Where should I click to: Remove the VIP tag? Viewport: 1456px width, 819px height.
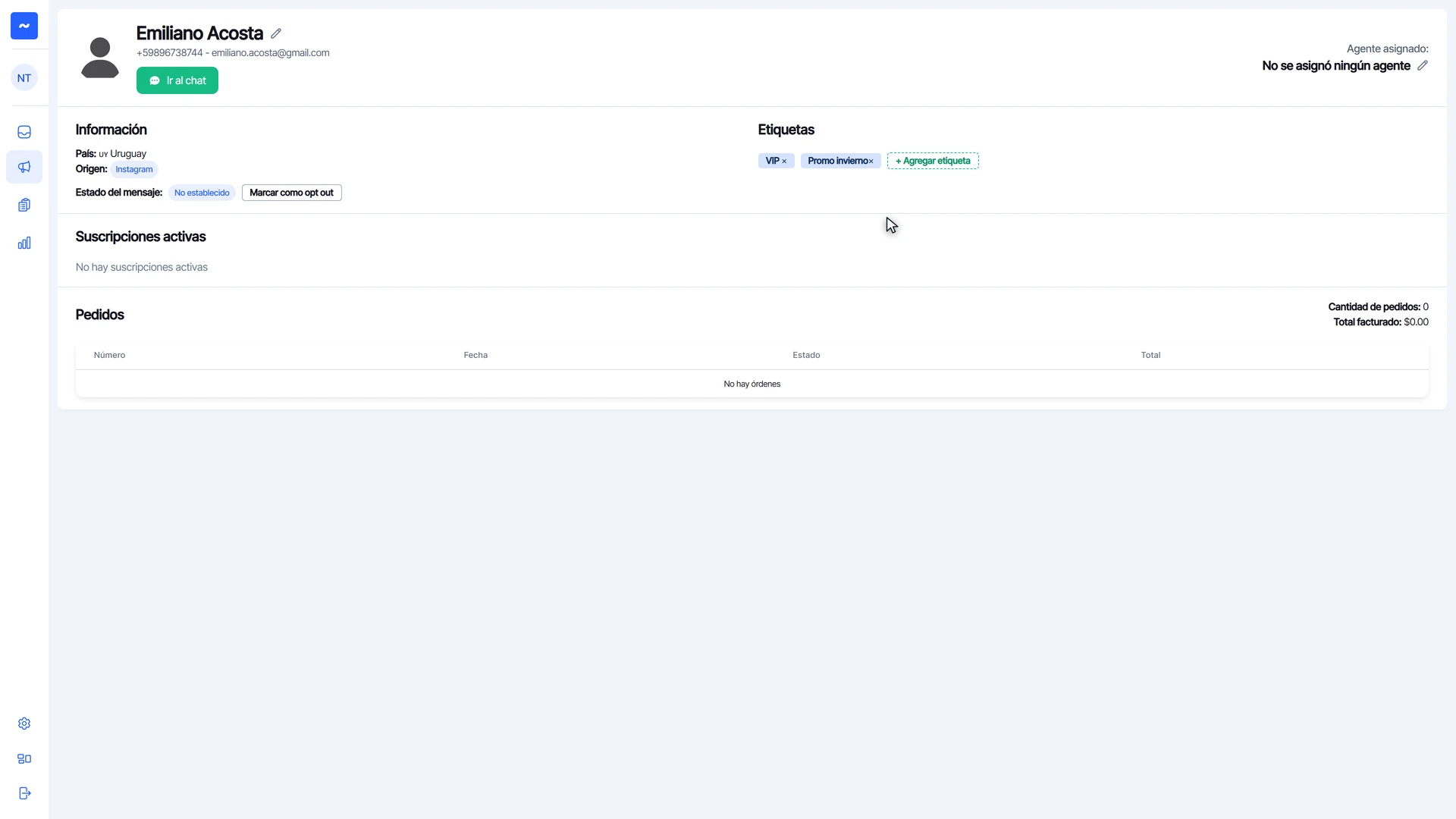tap(784, 162)
